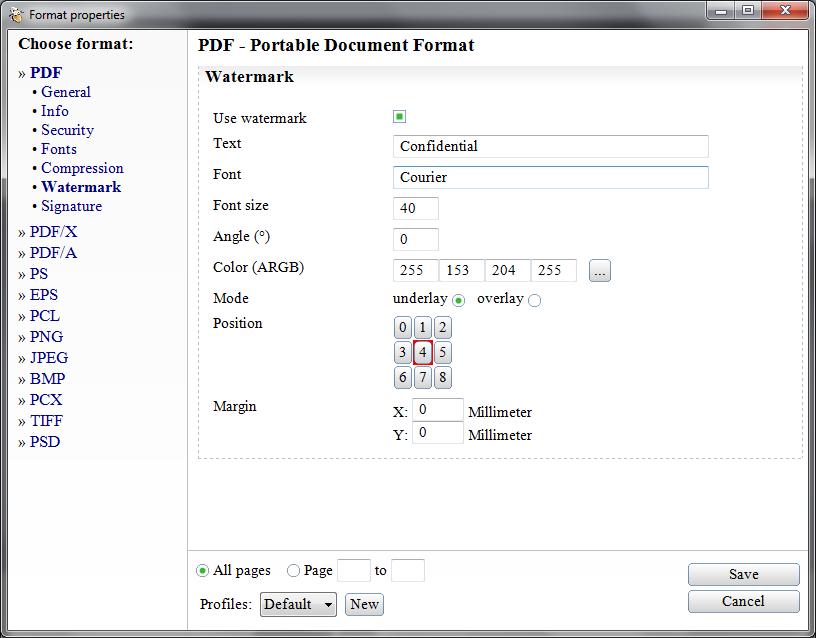Select position 6 bottom-left button
The image size is (816, 638).
tap(403, 378)
